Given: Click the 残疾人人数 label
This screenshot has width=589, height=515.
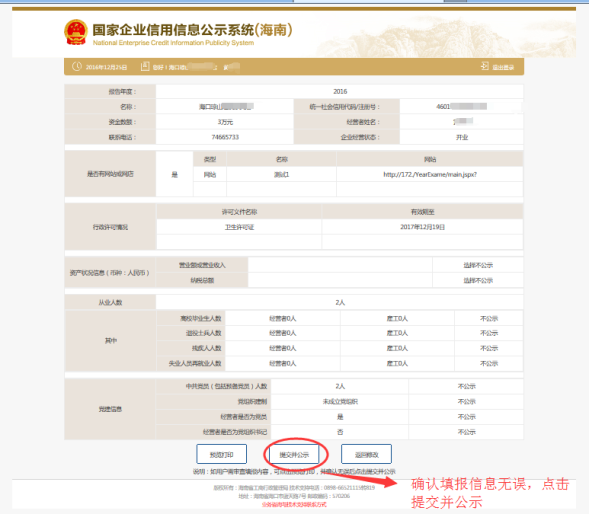Looking at the screenshot, I should tap(207, 348).
